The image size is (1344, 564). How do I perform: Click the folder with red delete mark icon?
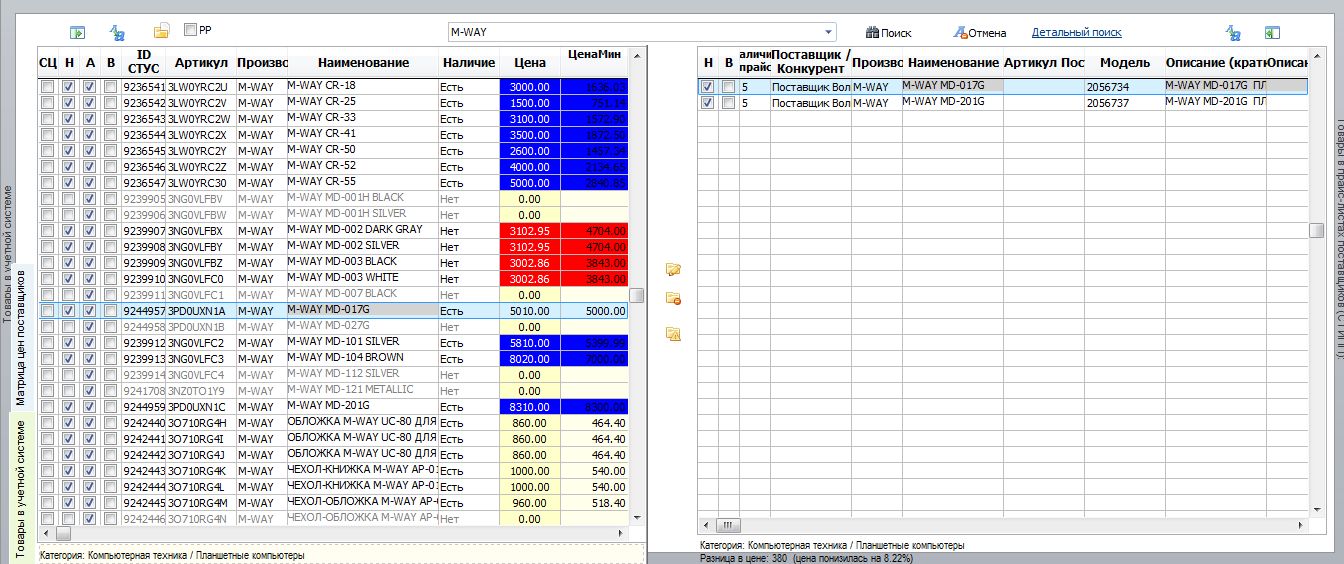tap(674, 298)
